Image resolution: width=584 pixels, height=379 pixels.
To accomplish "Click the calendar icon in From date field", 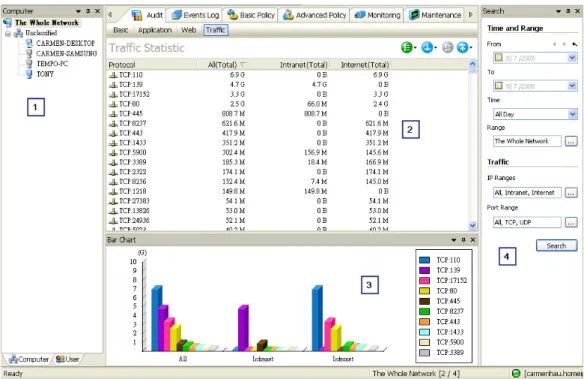I will point(498,58).
